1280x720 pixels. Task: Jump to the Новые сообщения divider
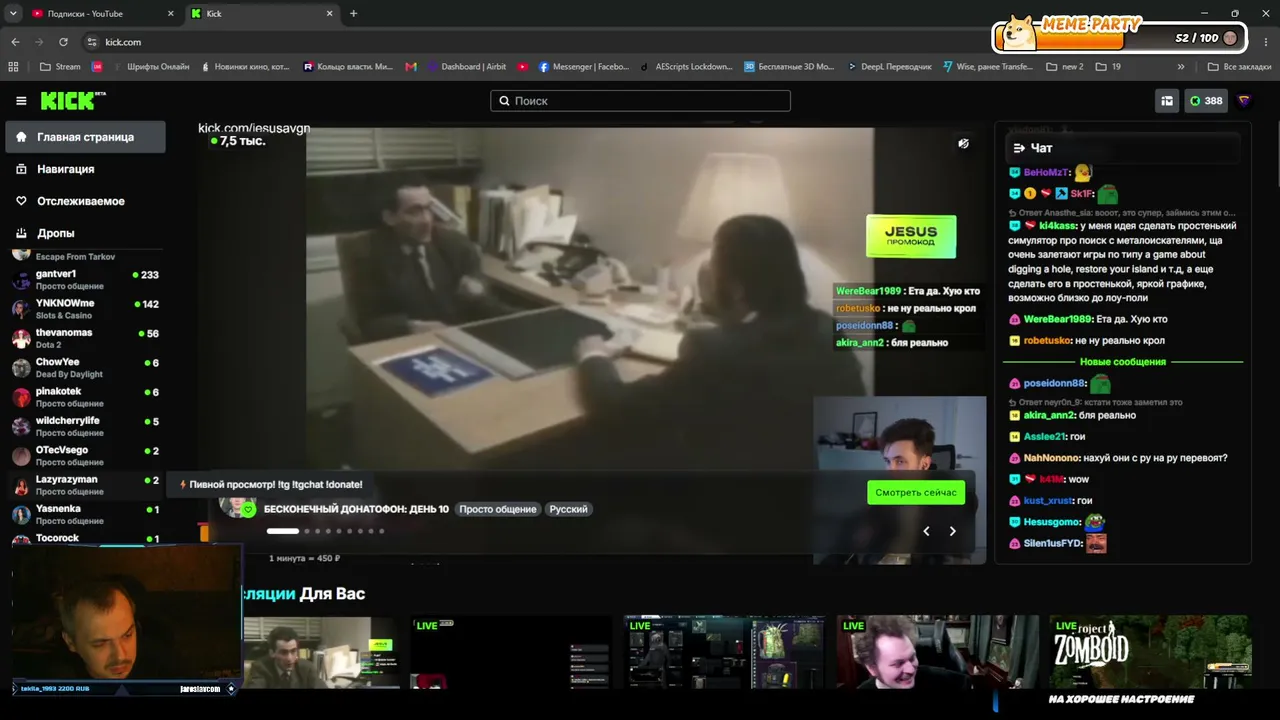point(1123,362)
